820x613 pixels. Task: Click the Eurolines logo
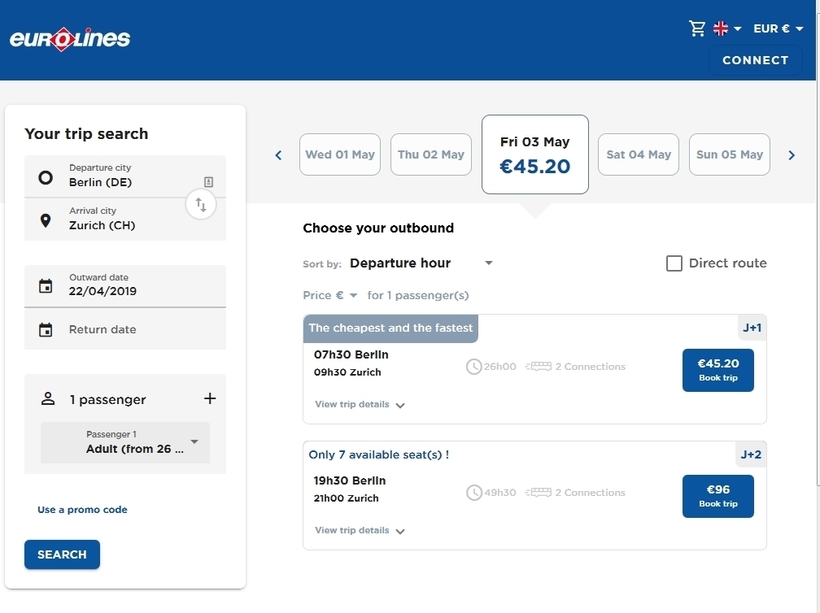pyautogui.click(x=70, y=40)
